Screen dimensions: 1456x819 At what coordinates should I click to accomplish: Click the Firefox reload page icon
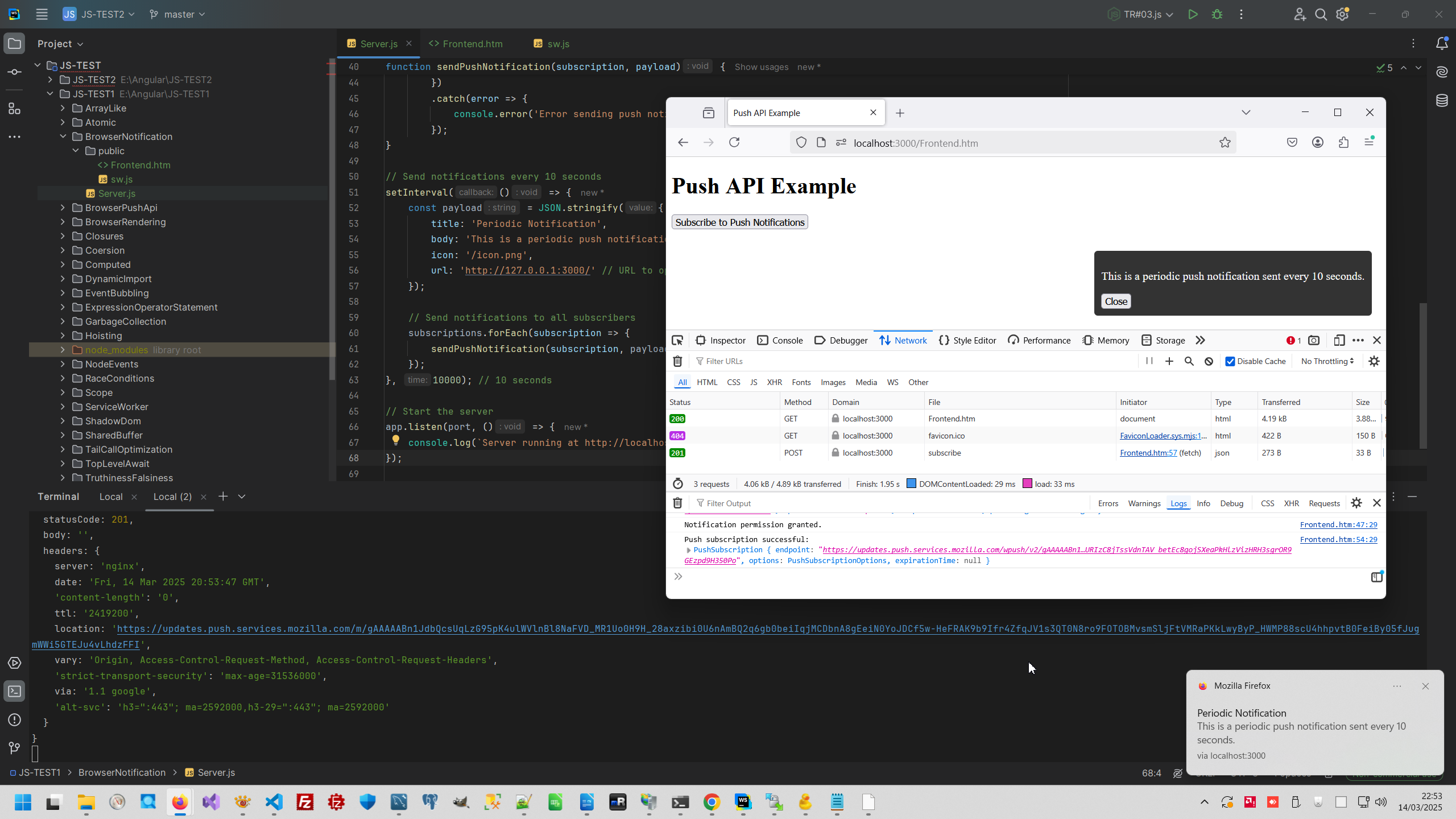click(734, 142)
